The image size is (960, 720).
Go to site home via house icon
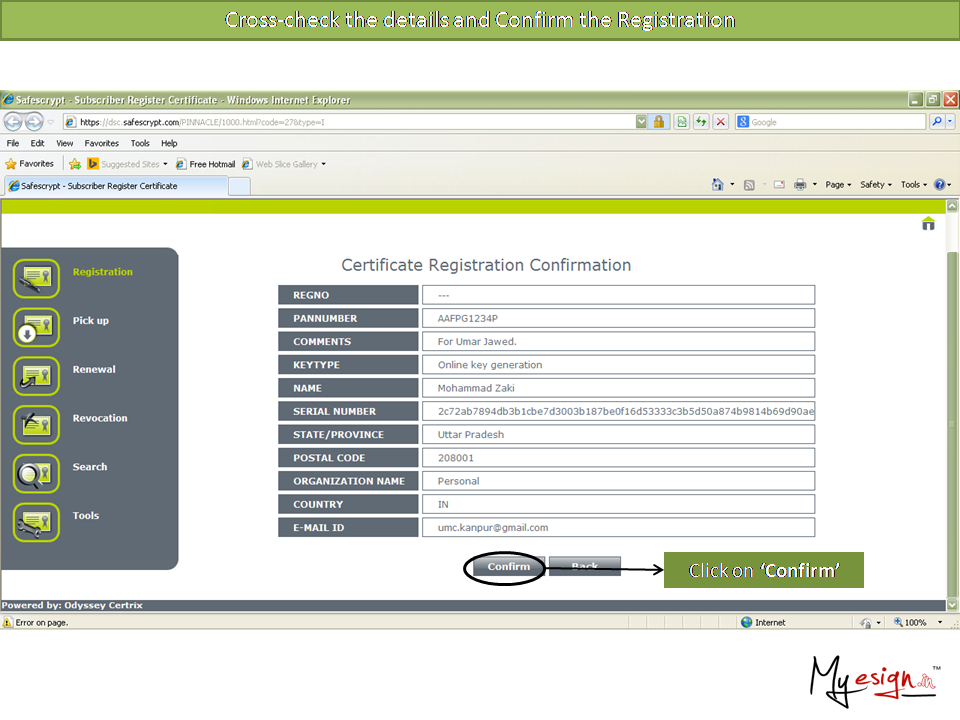tap(928, 224)
